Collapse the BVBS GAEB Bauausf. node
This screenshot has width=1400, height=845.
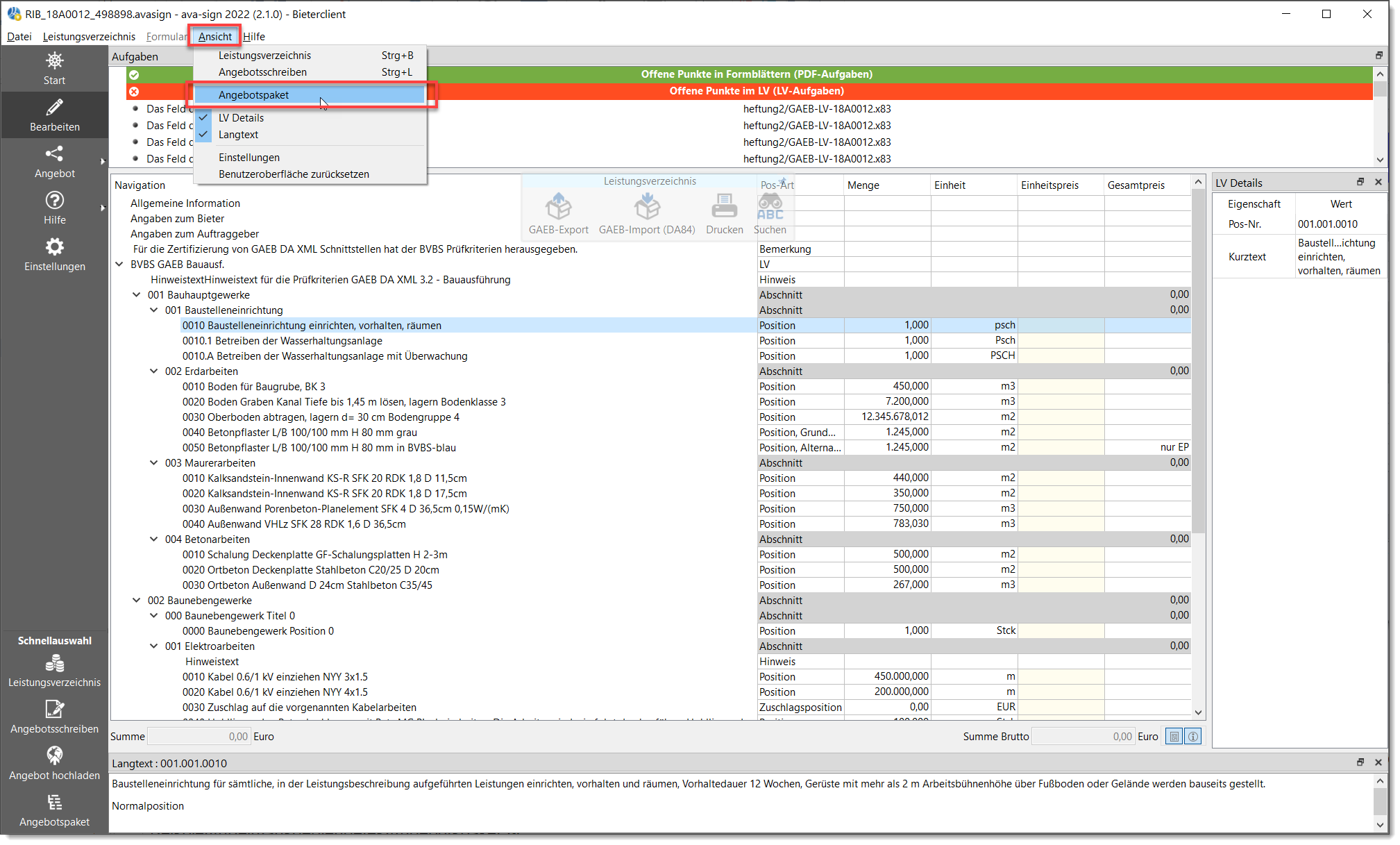119,264
